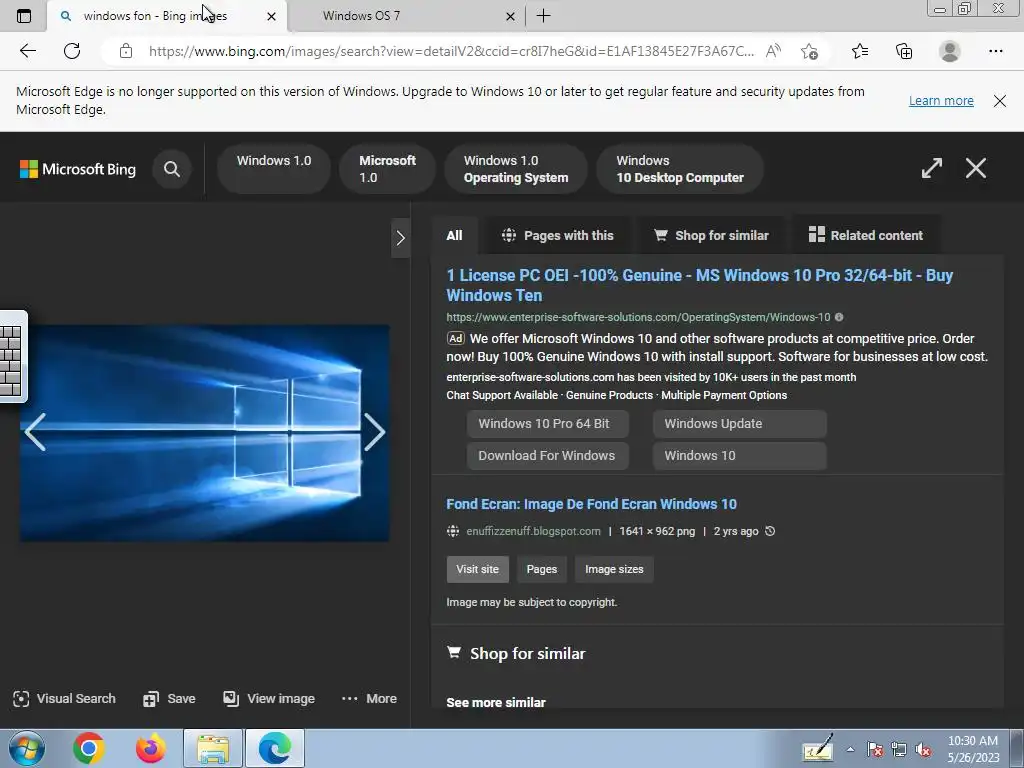
Task: Click enuffizzenuff.blogspot.com source link
Action: tap(533, 532)
